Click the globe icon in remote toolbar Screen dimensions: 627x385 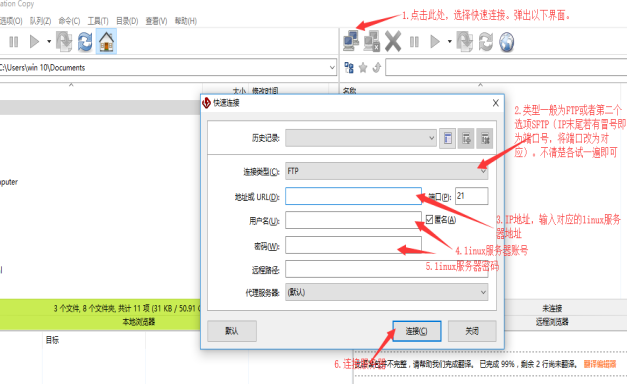(x=506, y=42)
